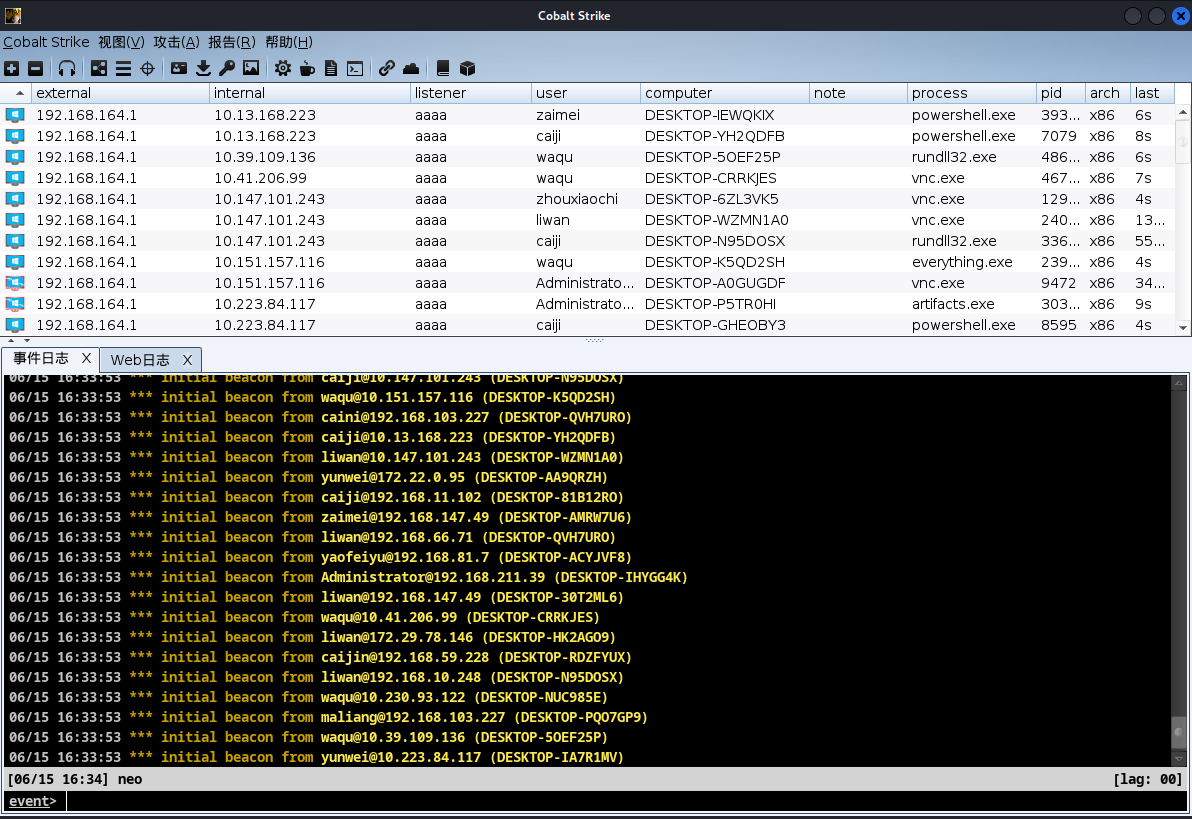The image size is (1192, 819).
Task: Click the document macro icon
Action: (x=331, y=68)
